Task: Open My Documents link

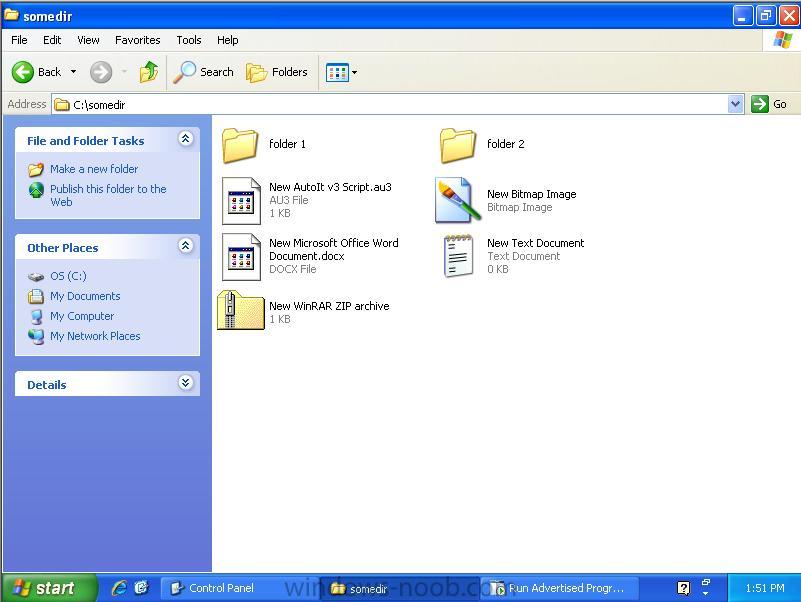Action: (85, 296)
